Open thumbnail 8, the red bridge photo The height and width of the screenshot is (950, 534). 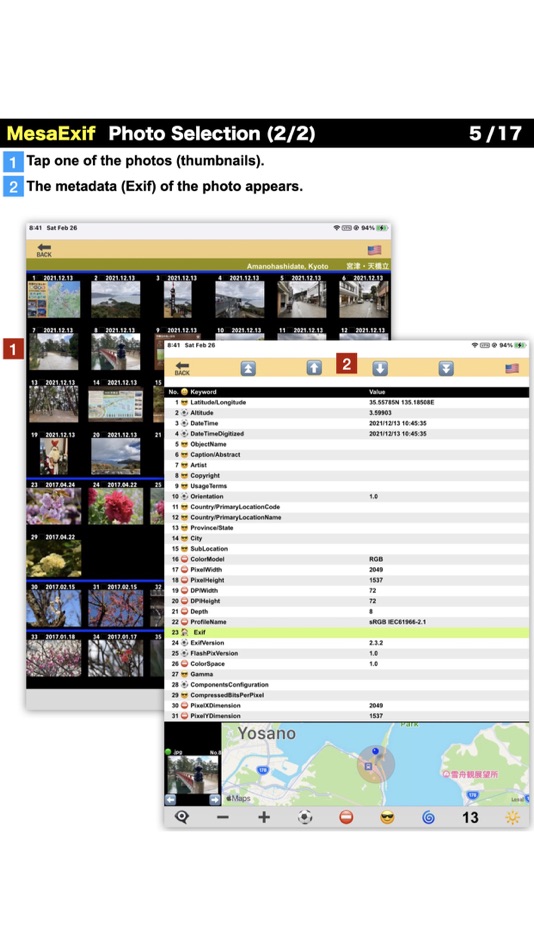click(x=116, y=351)
